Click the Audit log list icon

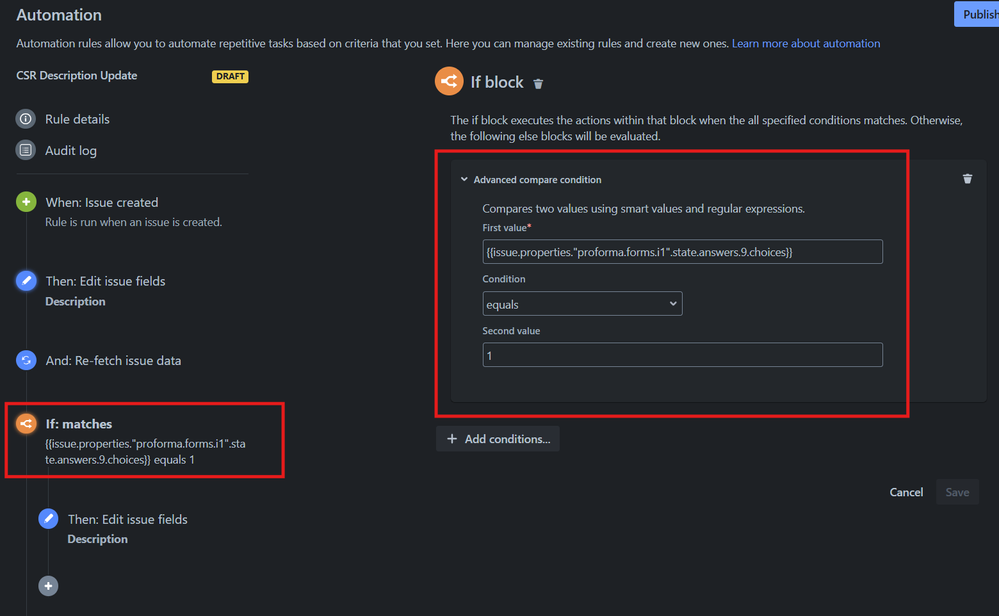click(25, 150)
